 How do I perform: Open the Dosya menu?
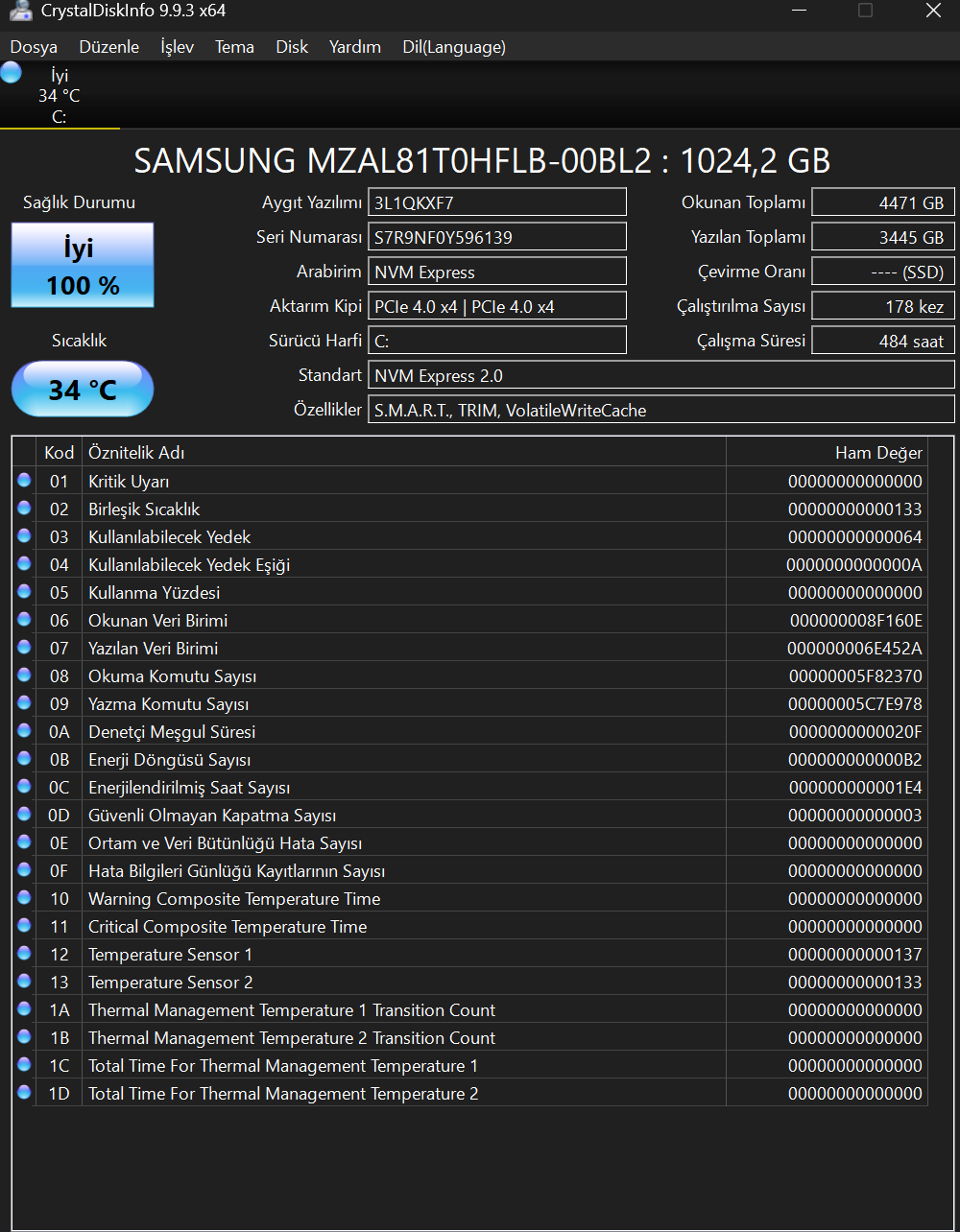[34, 47]
